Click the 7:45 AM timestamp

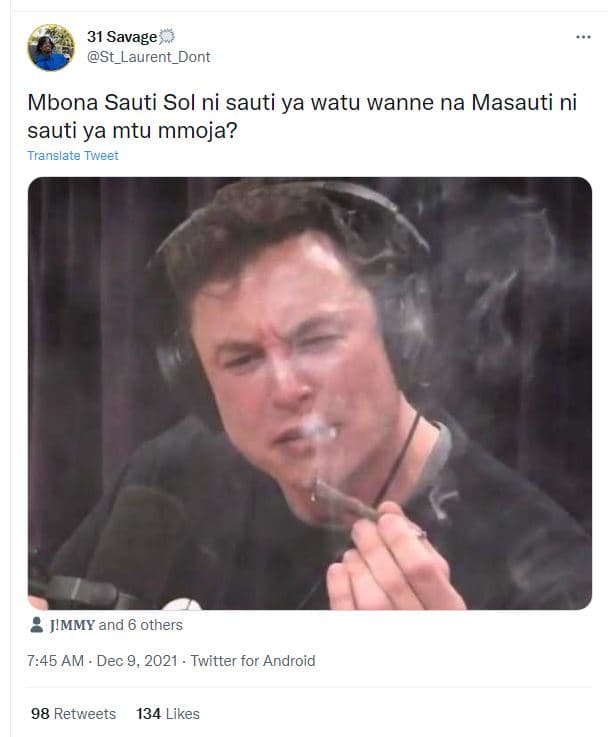(55, 661)
